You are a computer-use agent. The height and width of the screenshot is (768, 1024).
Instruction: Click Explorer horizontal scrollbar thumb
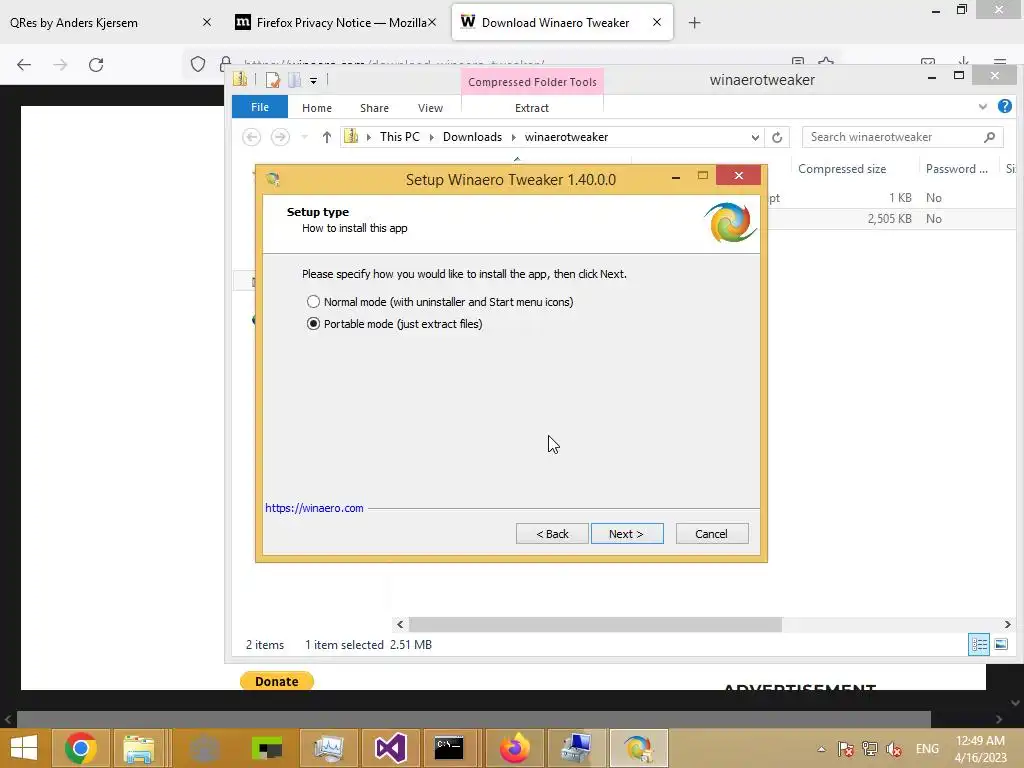click(x=595, y=624)
